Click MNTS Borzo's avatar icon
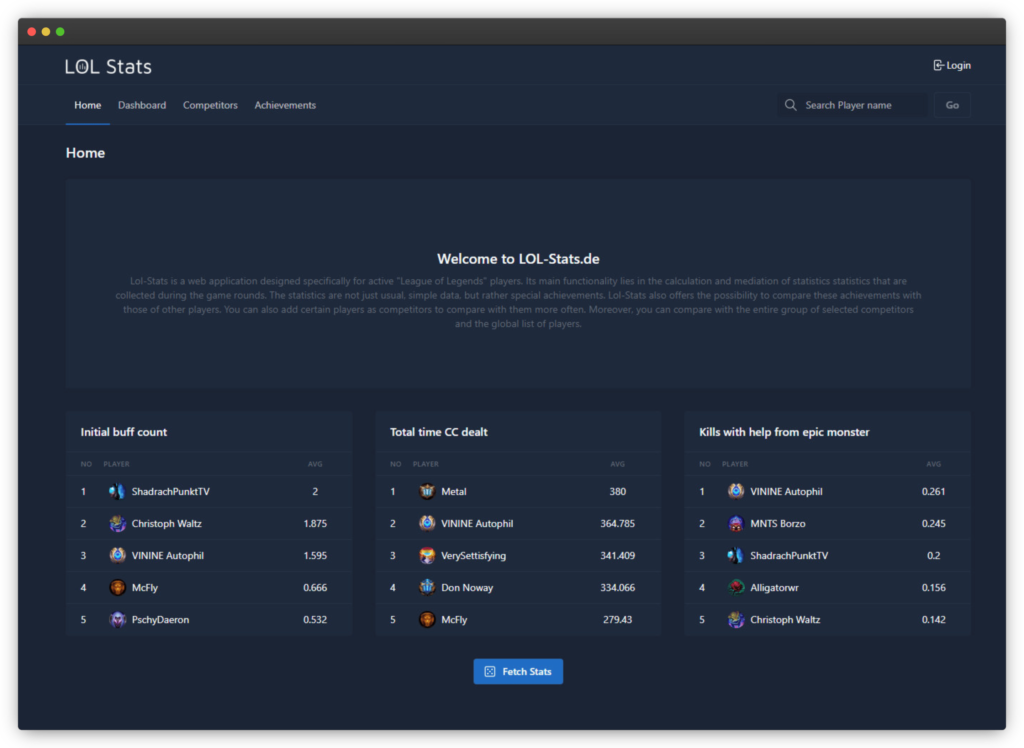 click(736, 524)
